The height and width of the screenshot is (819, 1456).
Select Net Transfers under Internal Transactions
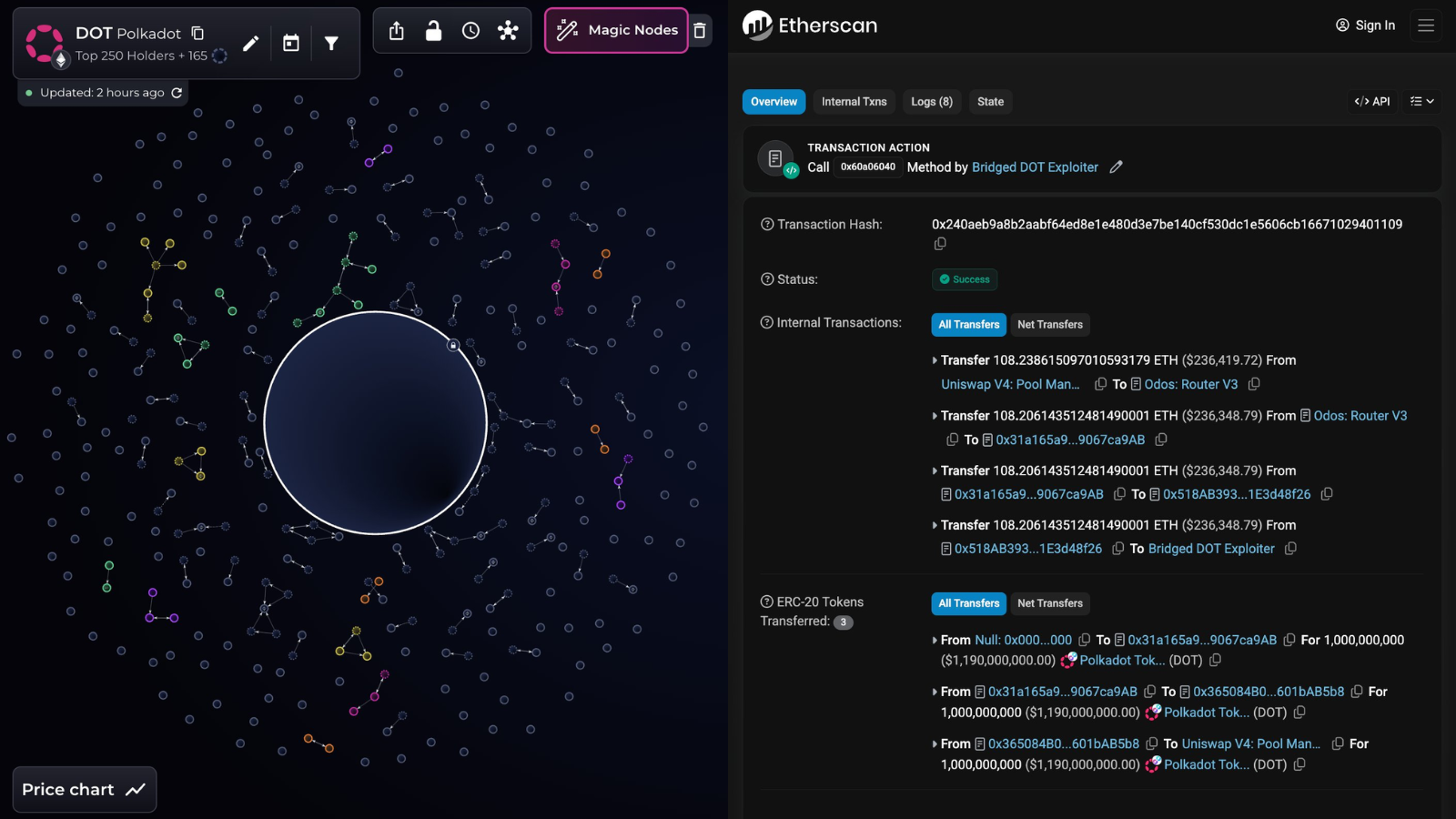[1050, 325]
